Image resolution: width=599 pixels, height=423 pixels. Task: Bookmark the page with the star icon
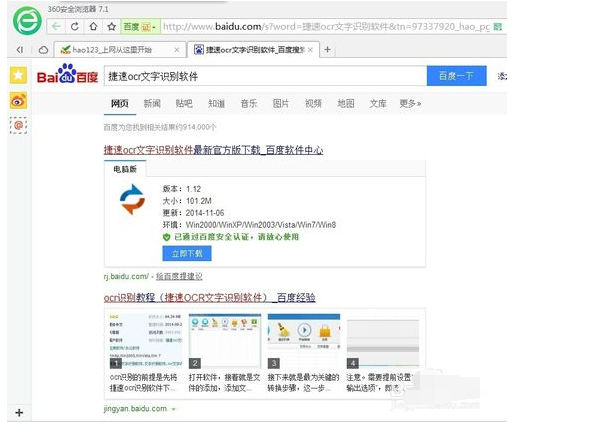[x=112, y=26]
